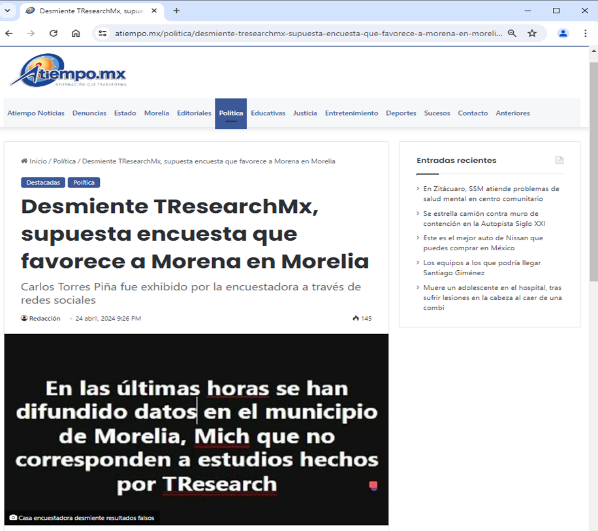Open the zoom magnifier icon in address bar
The image size is (598, 531).
[x=512, y=34]
